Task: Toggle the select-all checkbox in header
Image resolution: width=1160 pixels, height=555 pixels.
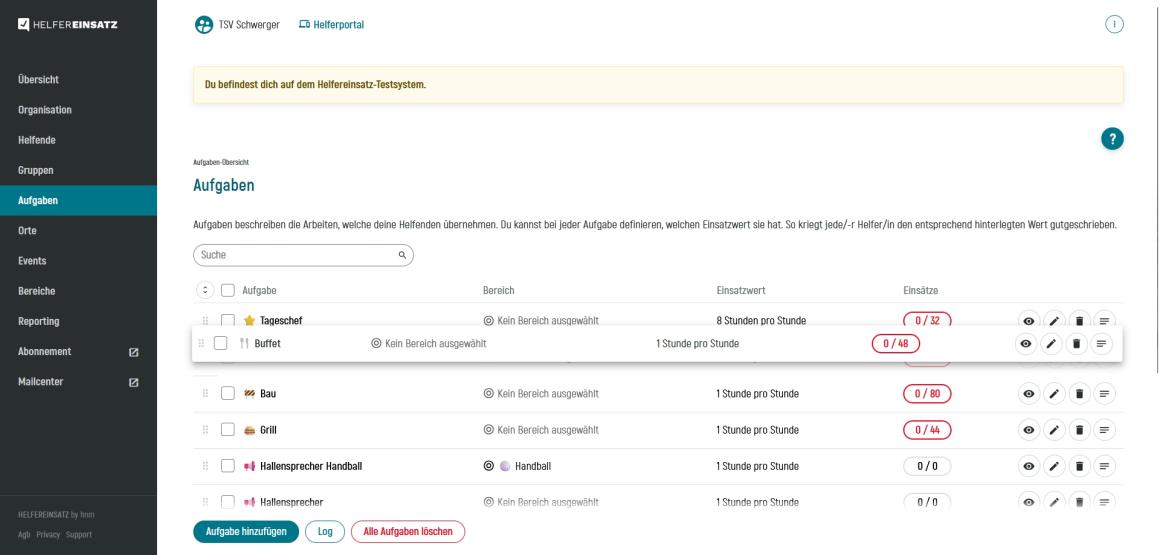Action: pyautogui.click(x=228, y=290)
